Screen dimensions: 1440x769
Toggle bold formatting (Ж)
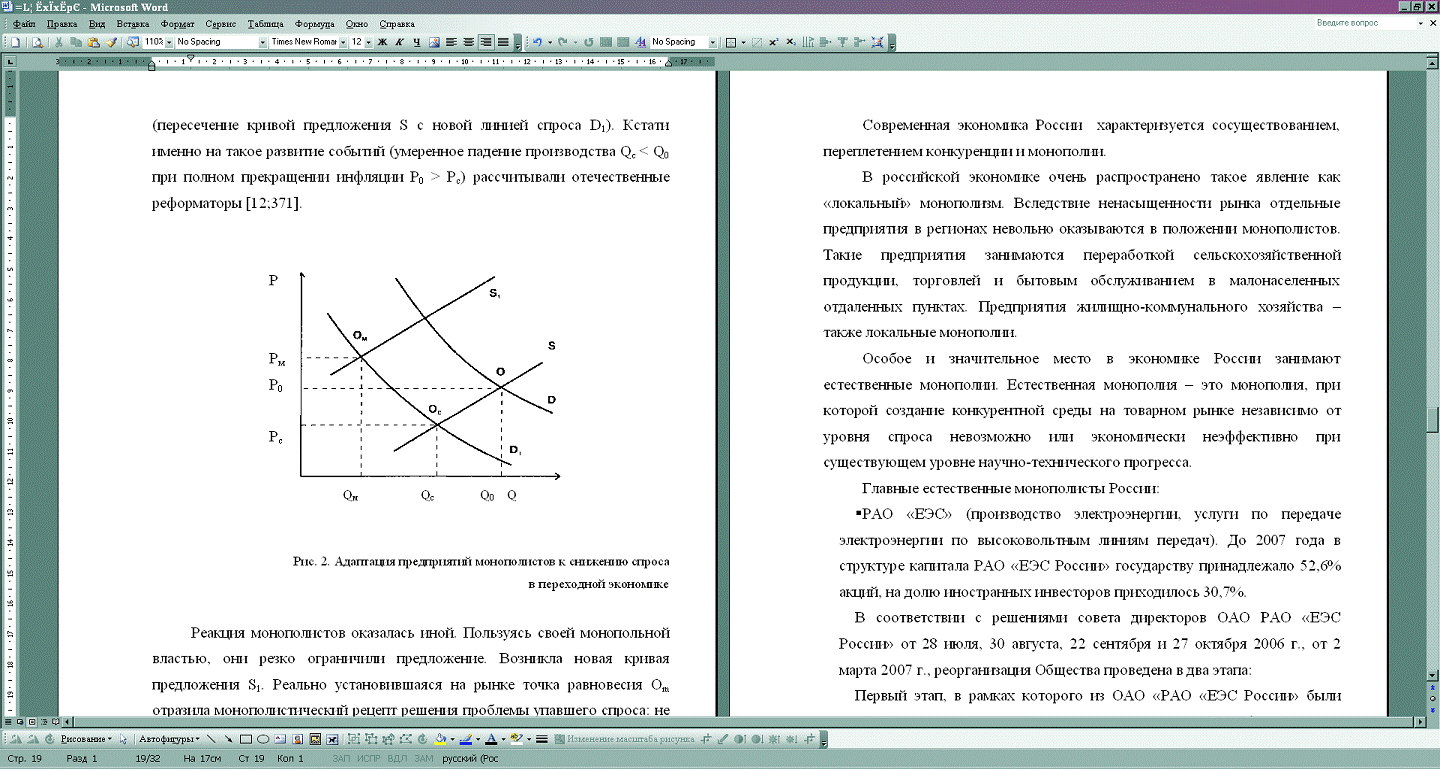point(382,42)
